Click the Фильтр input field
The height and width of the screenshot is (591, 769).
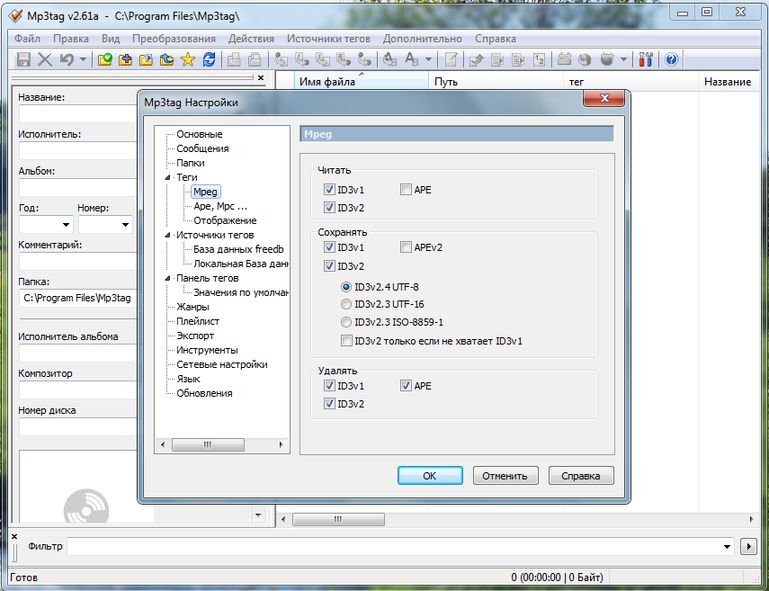(400, 547)
